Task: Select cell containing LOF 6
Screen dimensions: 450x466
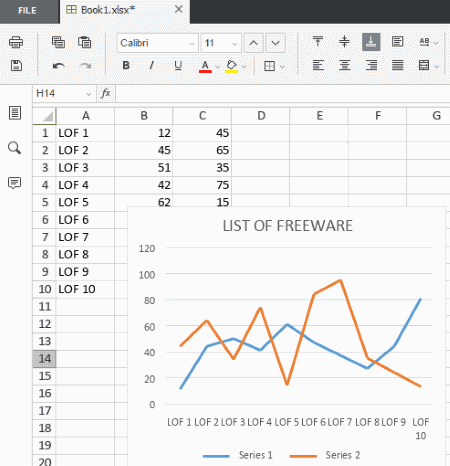Action: (x=85, y=220)
